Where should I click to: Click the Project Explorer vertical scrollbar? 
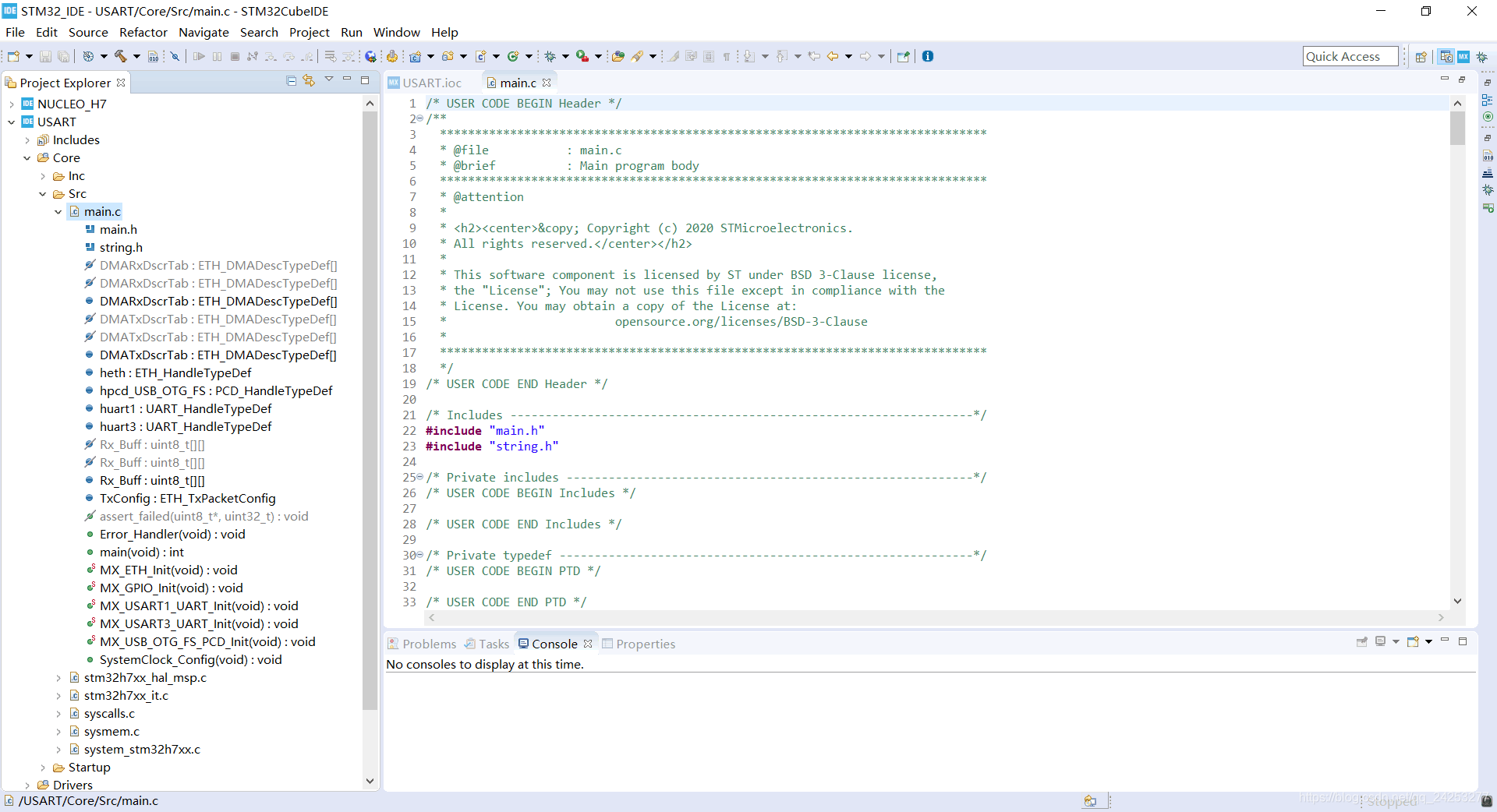(370, 411)
